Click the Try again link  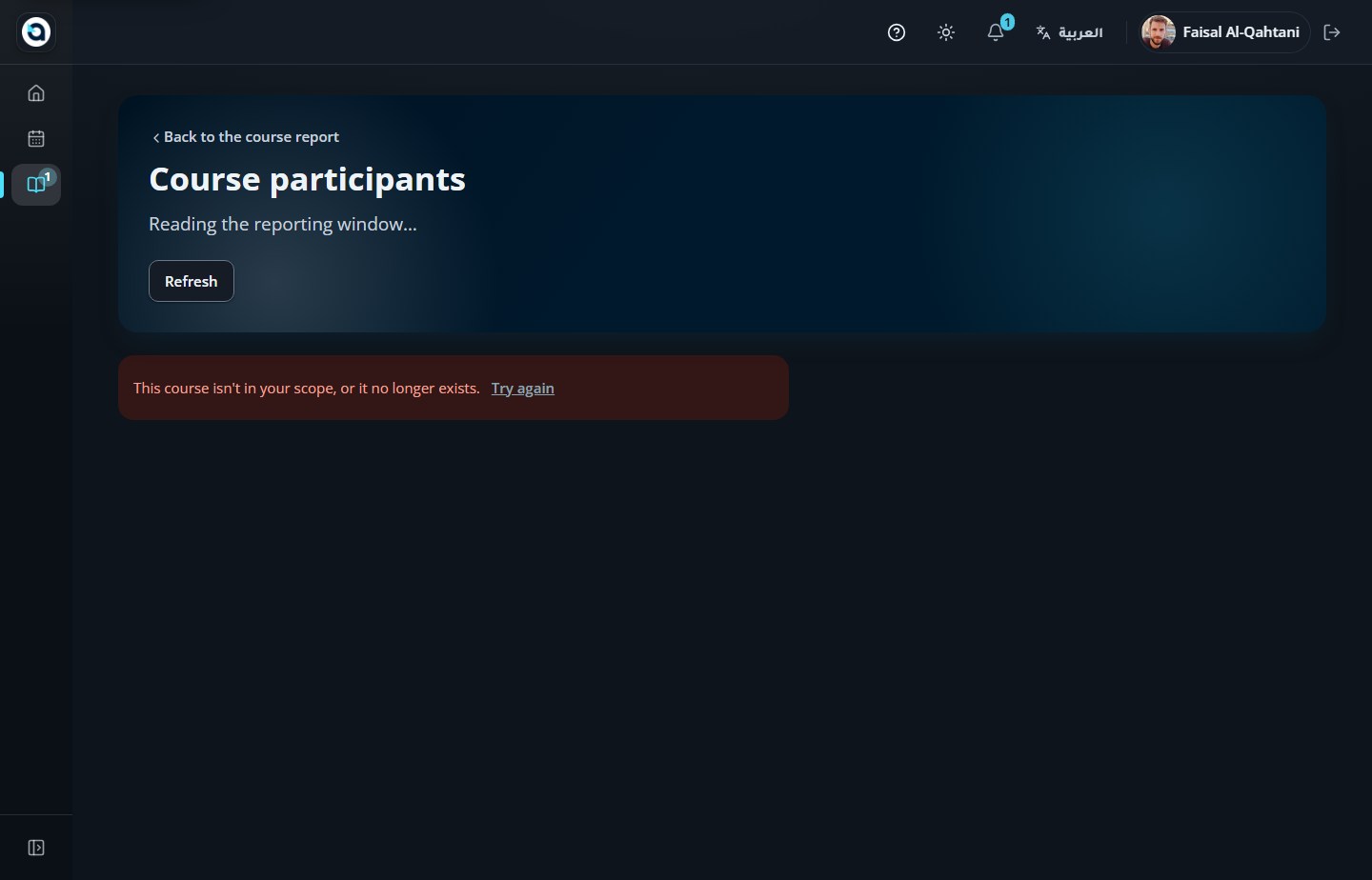coord(523,389)
